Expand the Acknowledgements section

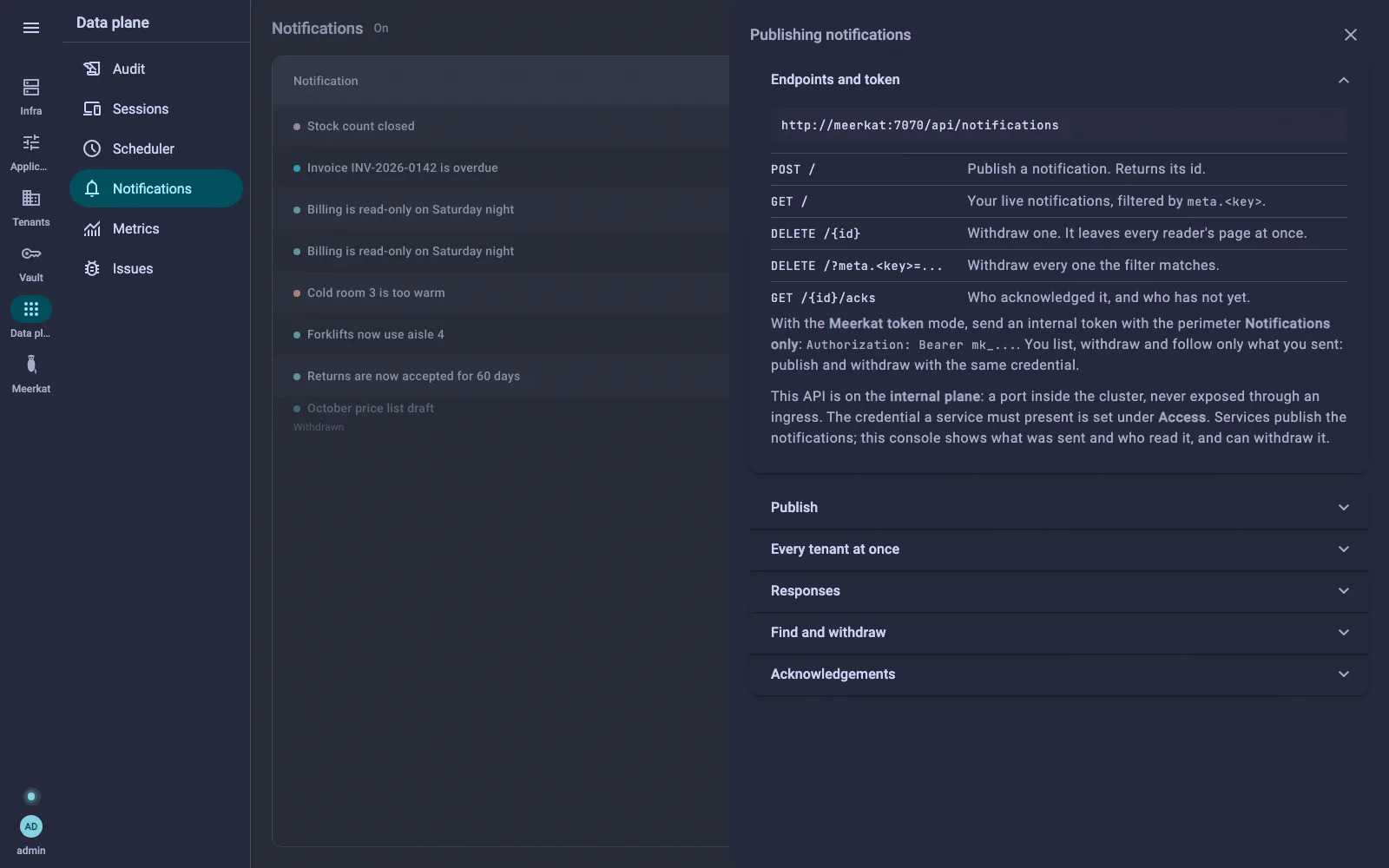click(x=1058, y=674)
